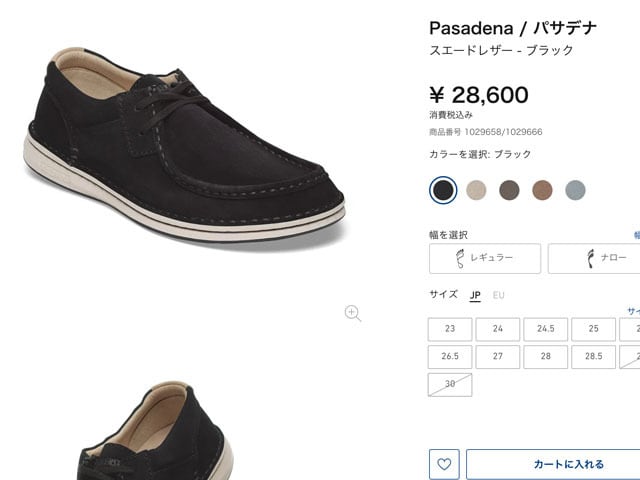This screenshot has height=480, width=640.
Task: Select ナロー width option
Action: point(596,259)
